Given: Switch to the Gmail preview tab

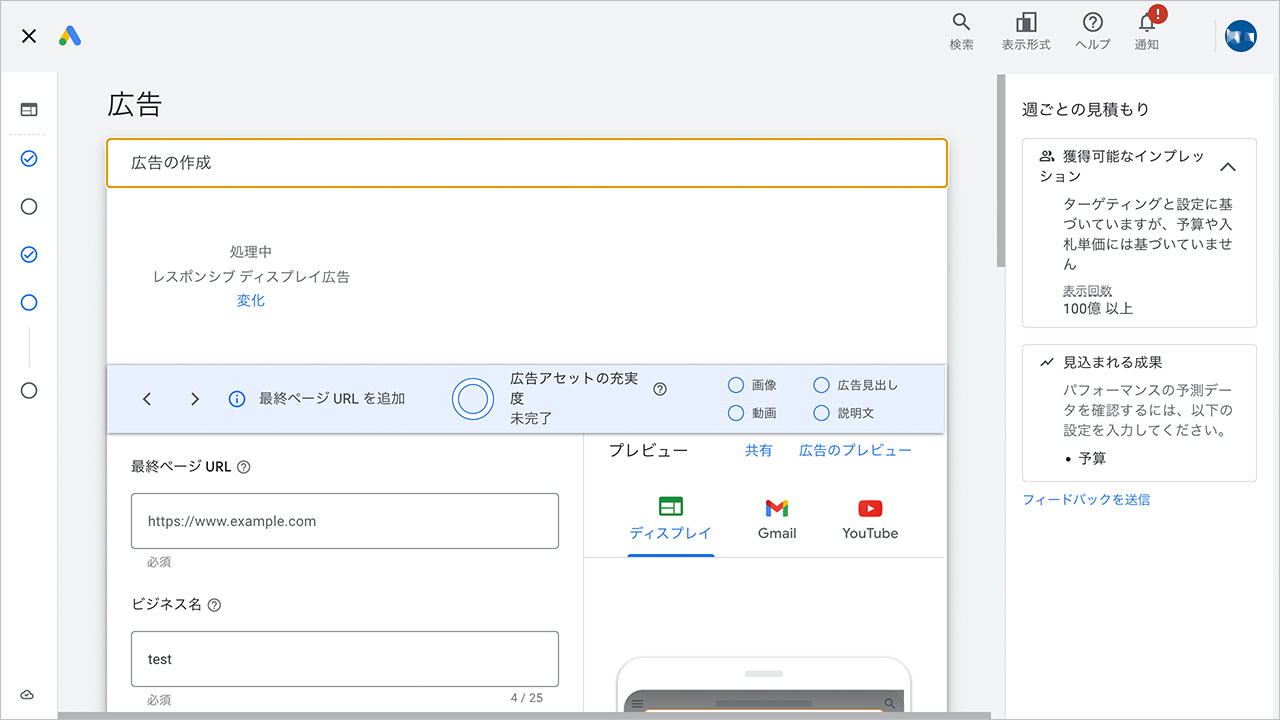Looking at the screenshot, I should coord(777,517).
